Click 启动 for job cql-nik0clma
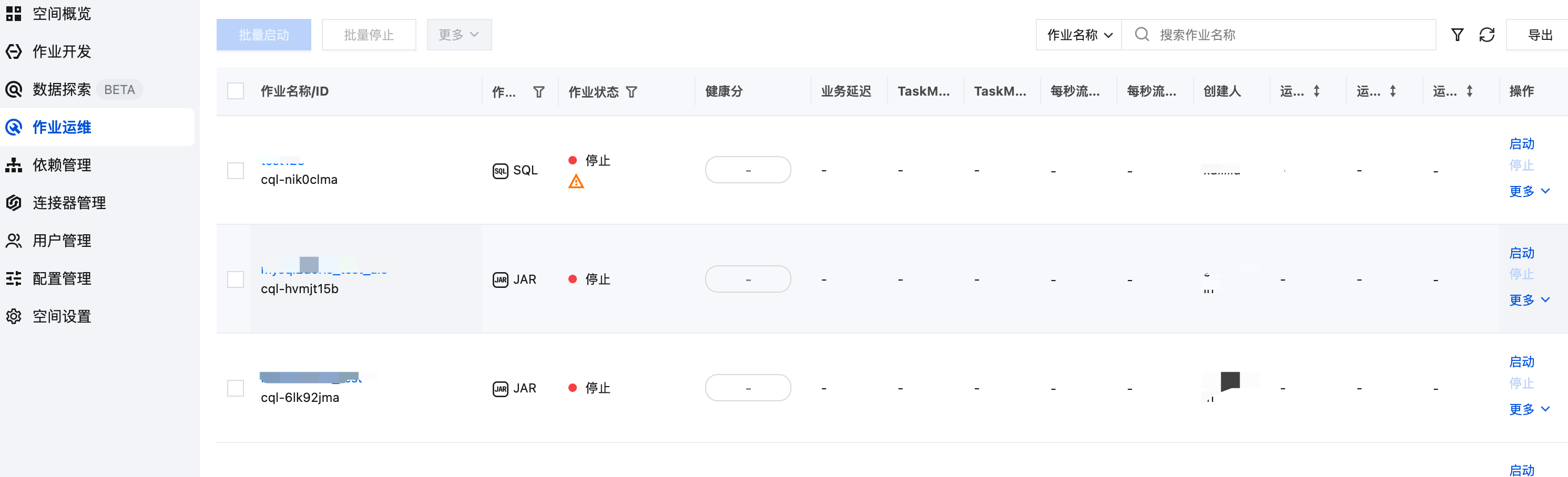This screenshot has height=477, width=1568. coord(1522,143)
